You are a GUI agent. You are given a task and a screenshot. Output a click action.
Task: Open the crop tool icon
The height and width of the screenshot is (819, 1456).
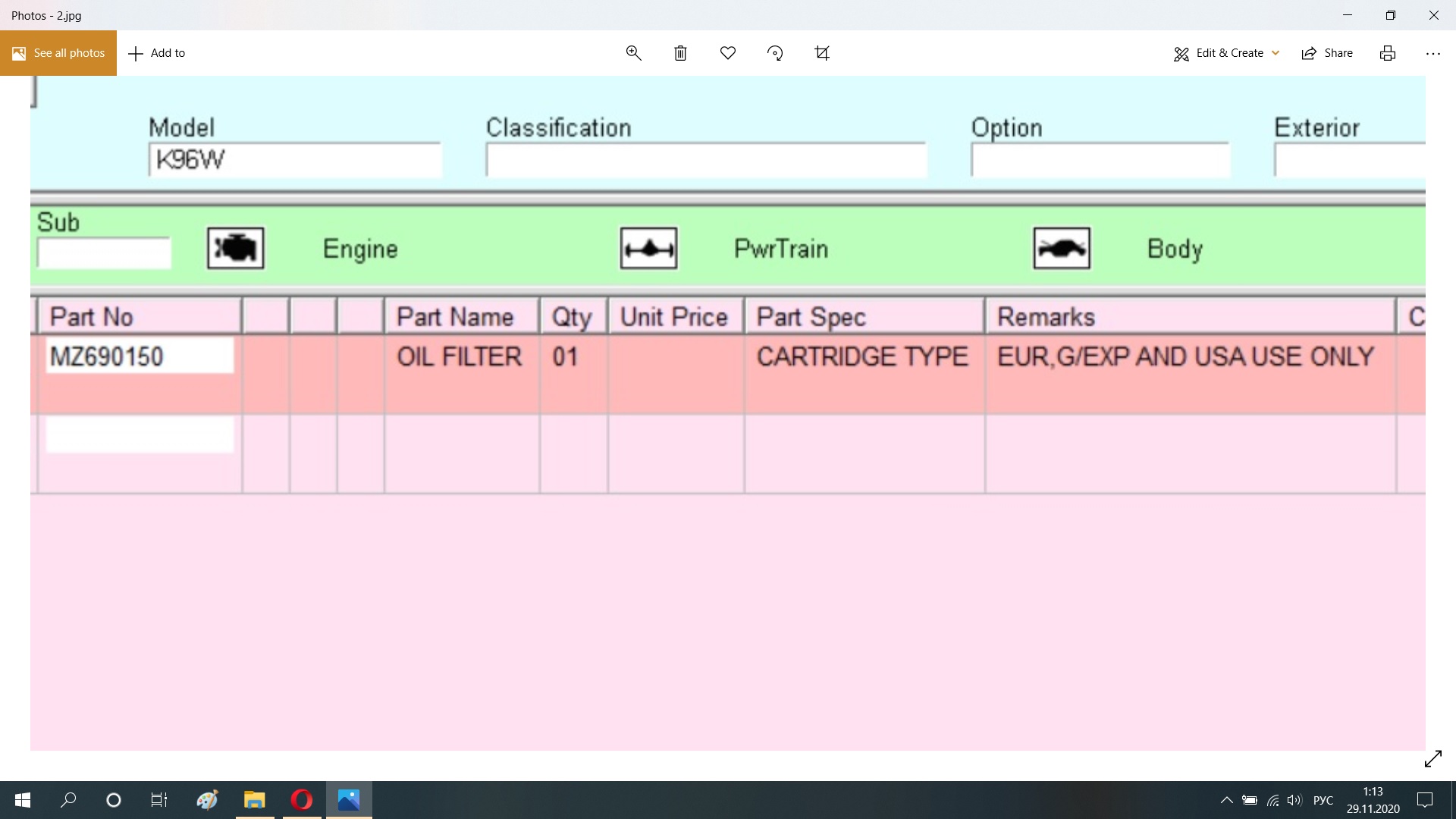[822, 53]
